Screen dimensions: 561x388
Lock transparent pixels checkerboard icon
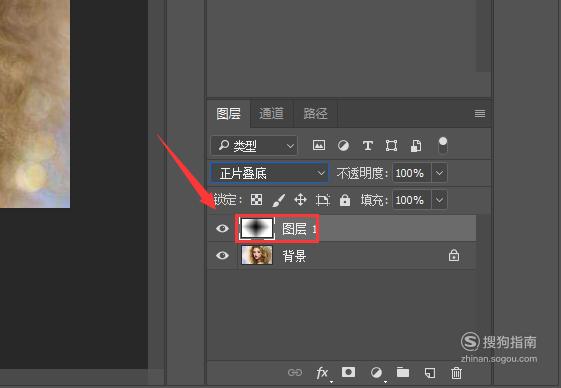point(256,200)
